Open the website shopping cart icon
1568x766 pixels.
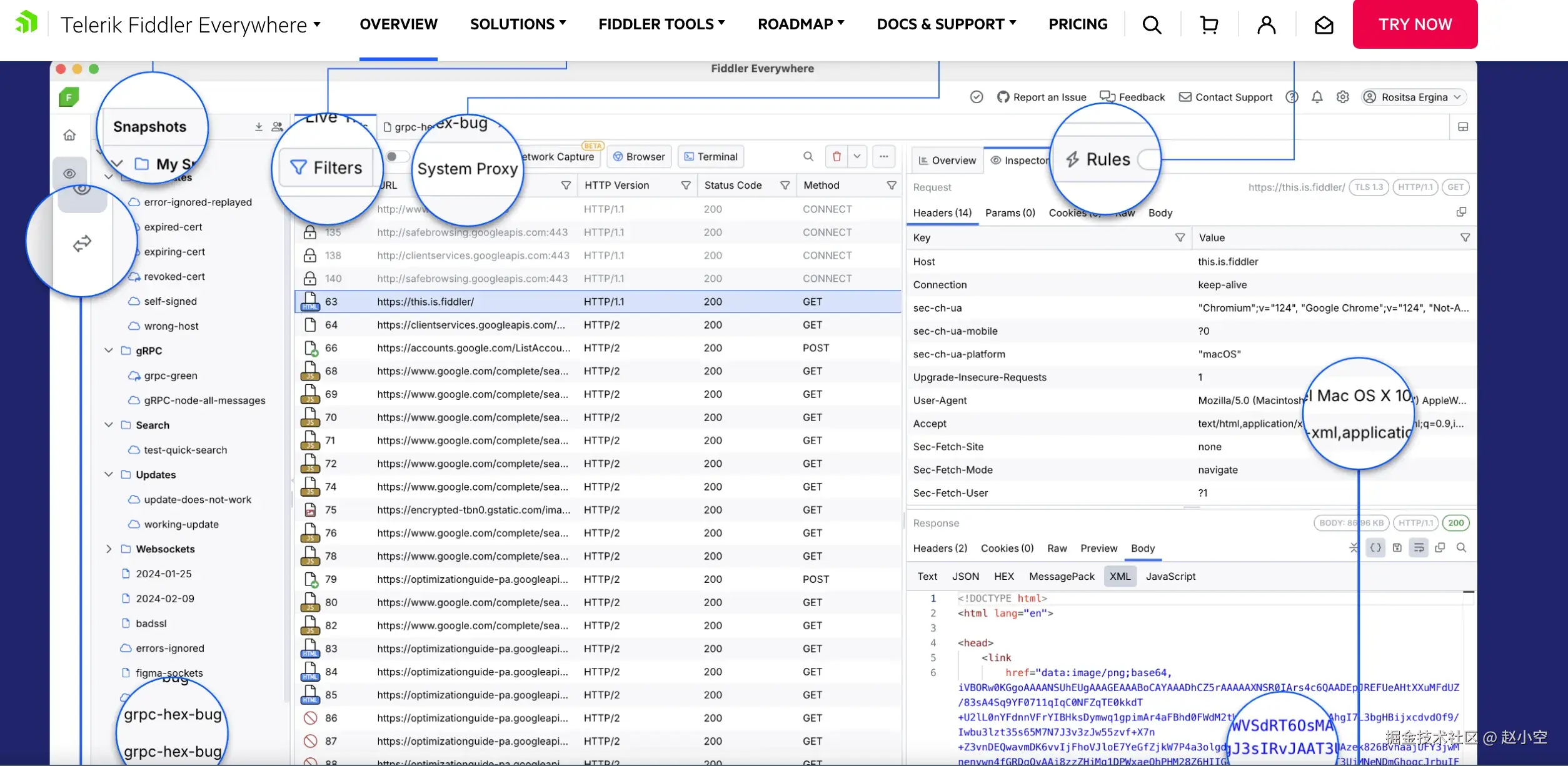tap(1209, 24)
